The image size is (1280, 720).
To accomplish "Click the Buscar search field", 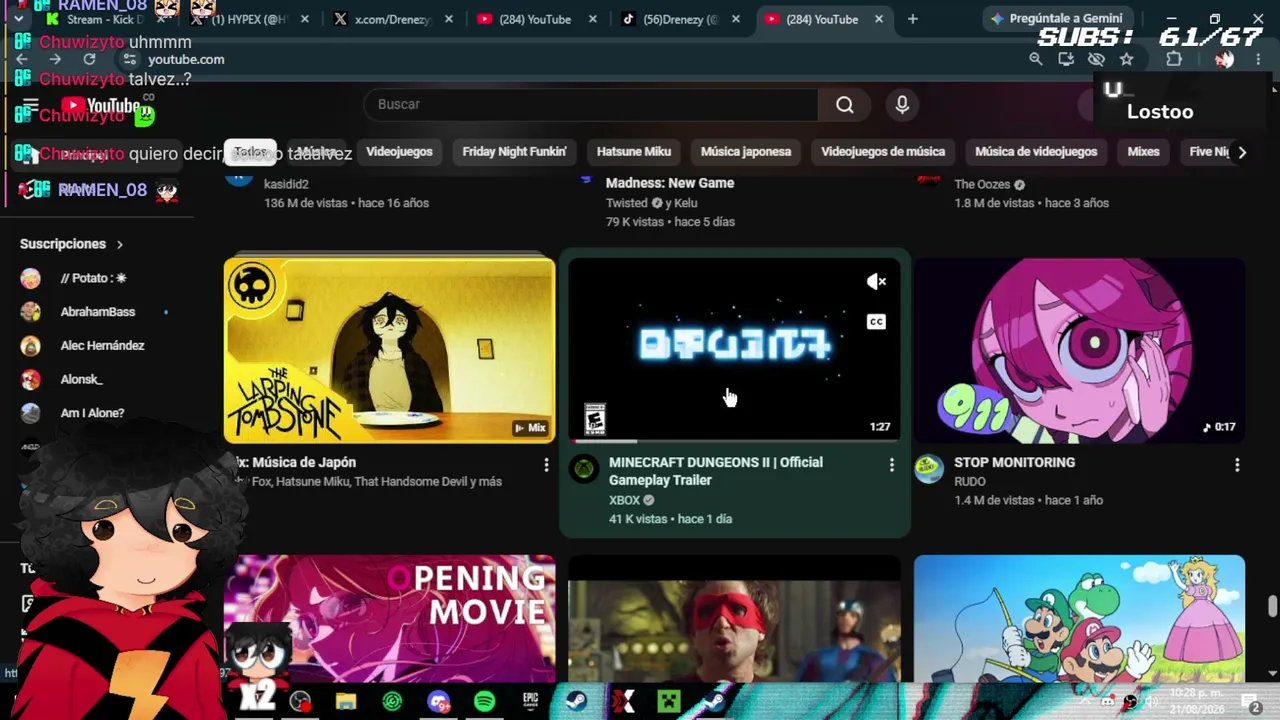I will click(590, 105).
